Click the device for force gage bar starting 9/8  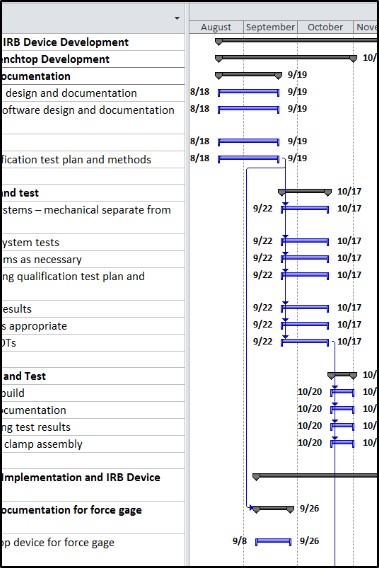click(x=273, y=542)
